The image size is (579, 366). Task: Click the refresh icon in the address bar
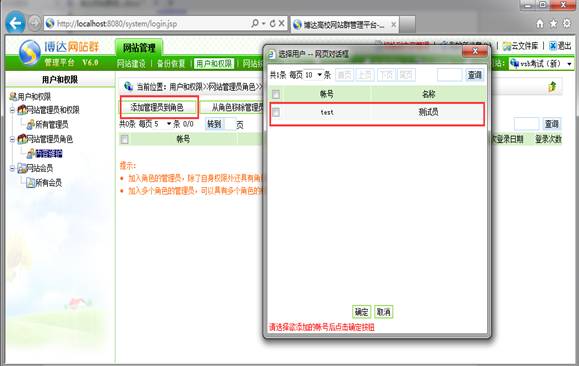272,24
